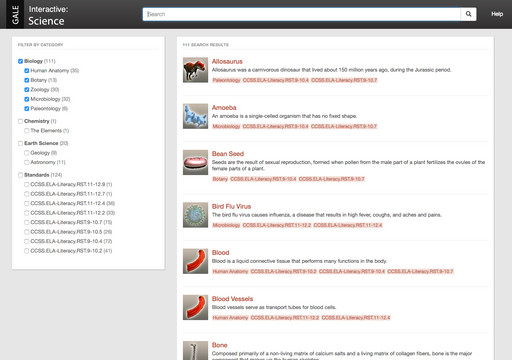Check the CCSS.ELA-Literacy.RST.9-10.5 standard filter
The height and width of the screenshot is (360, 512).
click(27, 232)
